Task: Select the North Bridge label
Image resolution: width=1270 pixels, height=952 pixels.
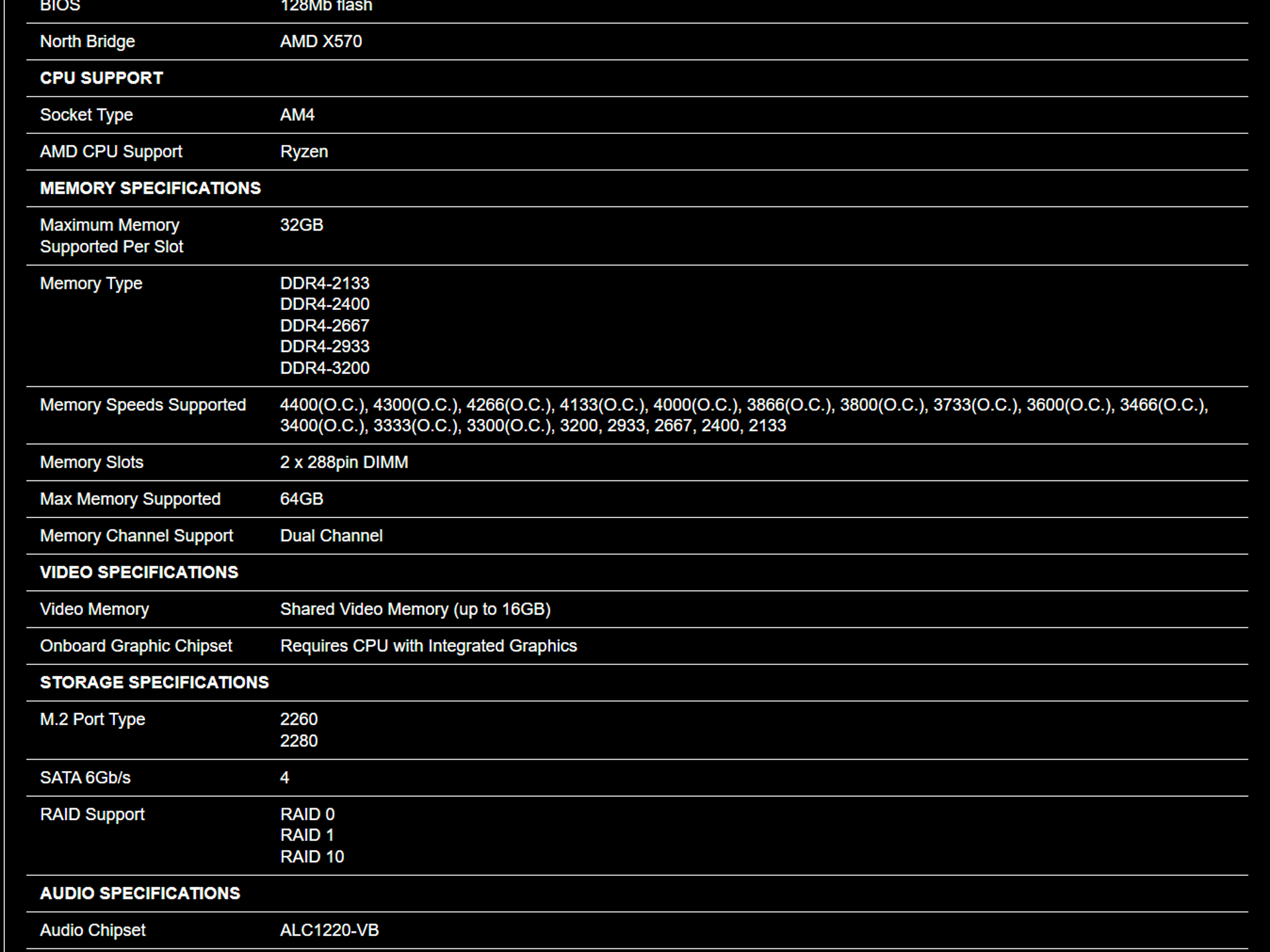Action: point(87,42)
